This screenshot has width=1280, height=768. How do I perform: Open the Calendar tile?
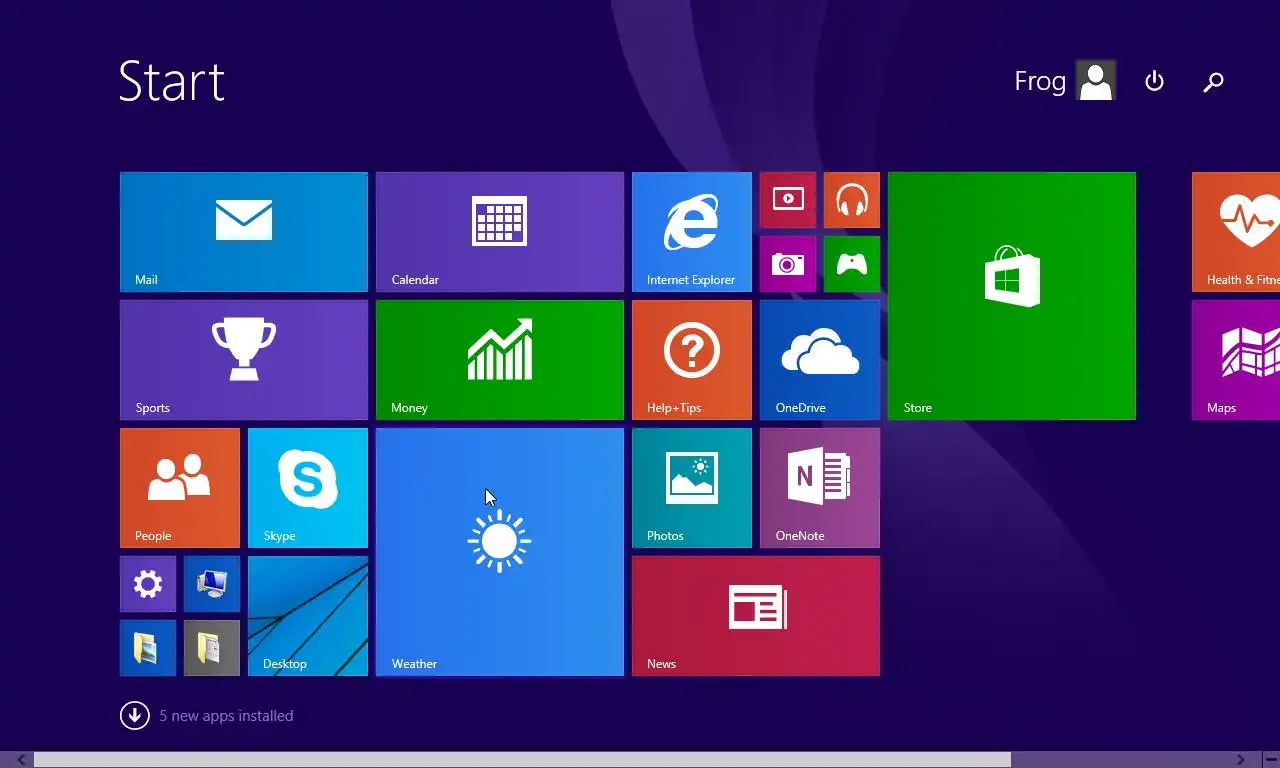pyautogui.click(x=500, y=232)
